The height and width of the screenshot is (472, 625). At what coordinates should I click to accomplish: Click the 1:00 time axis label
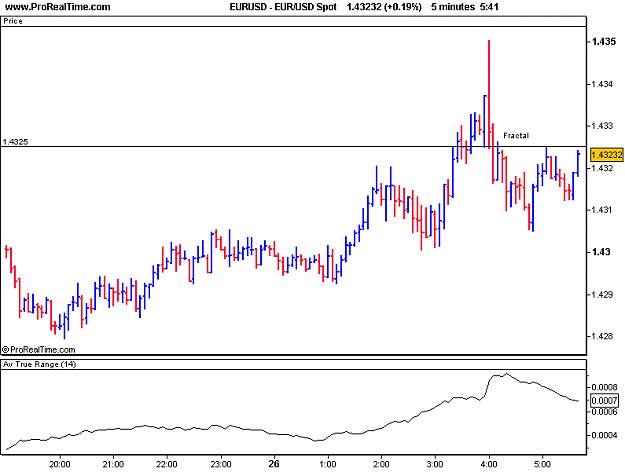(x=328, y=464)
